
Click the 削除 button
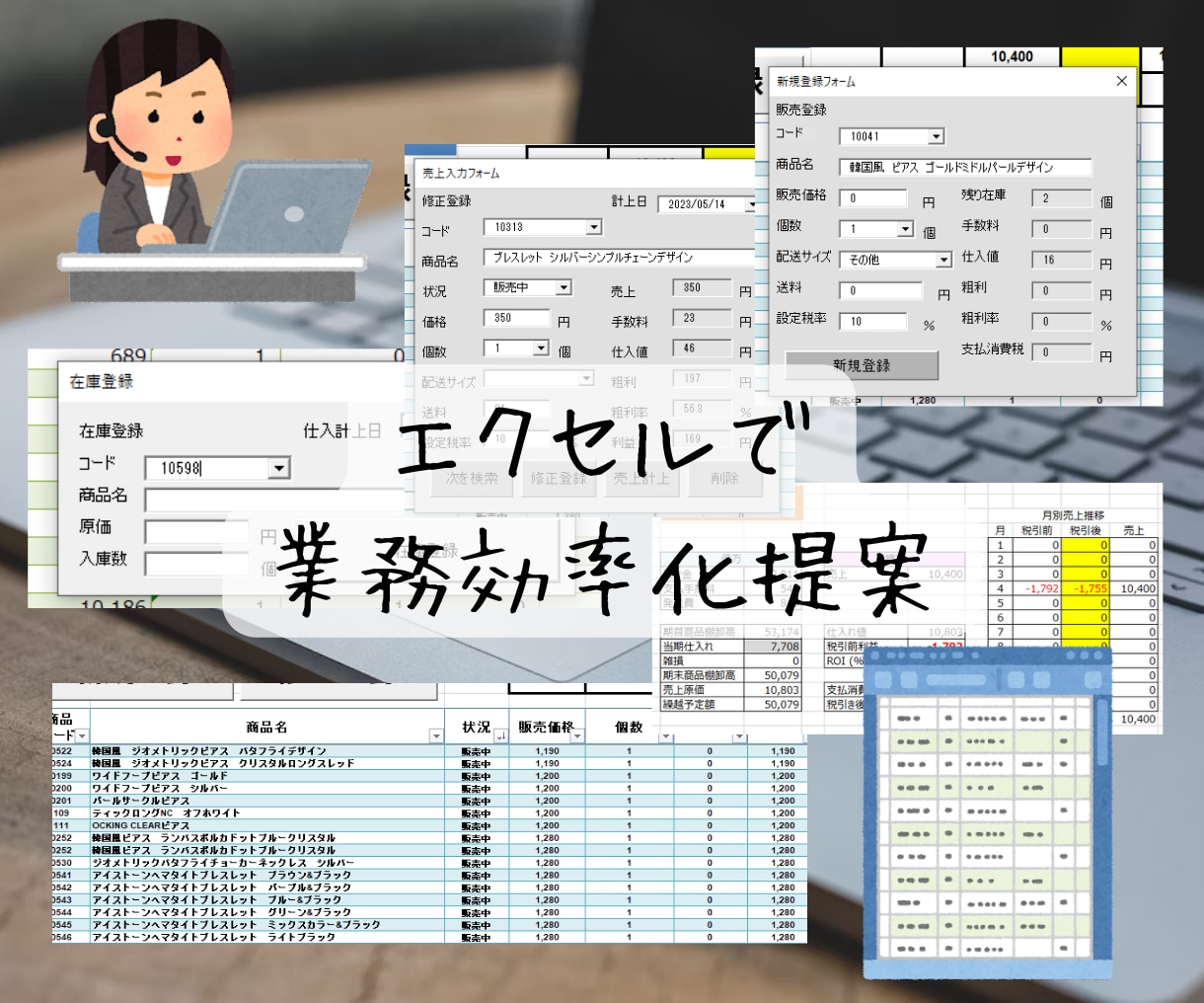(724, 478)
